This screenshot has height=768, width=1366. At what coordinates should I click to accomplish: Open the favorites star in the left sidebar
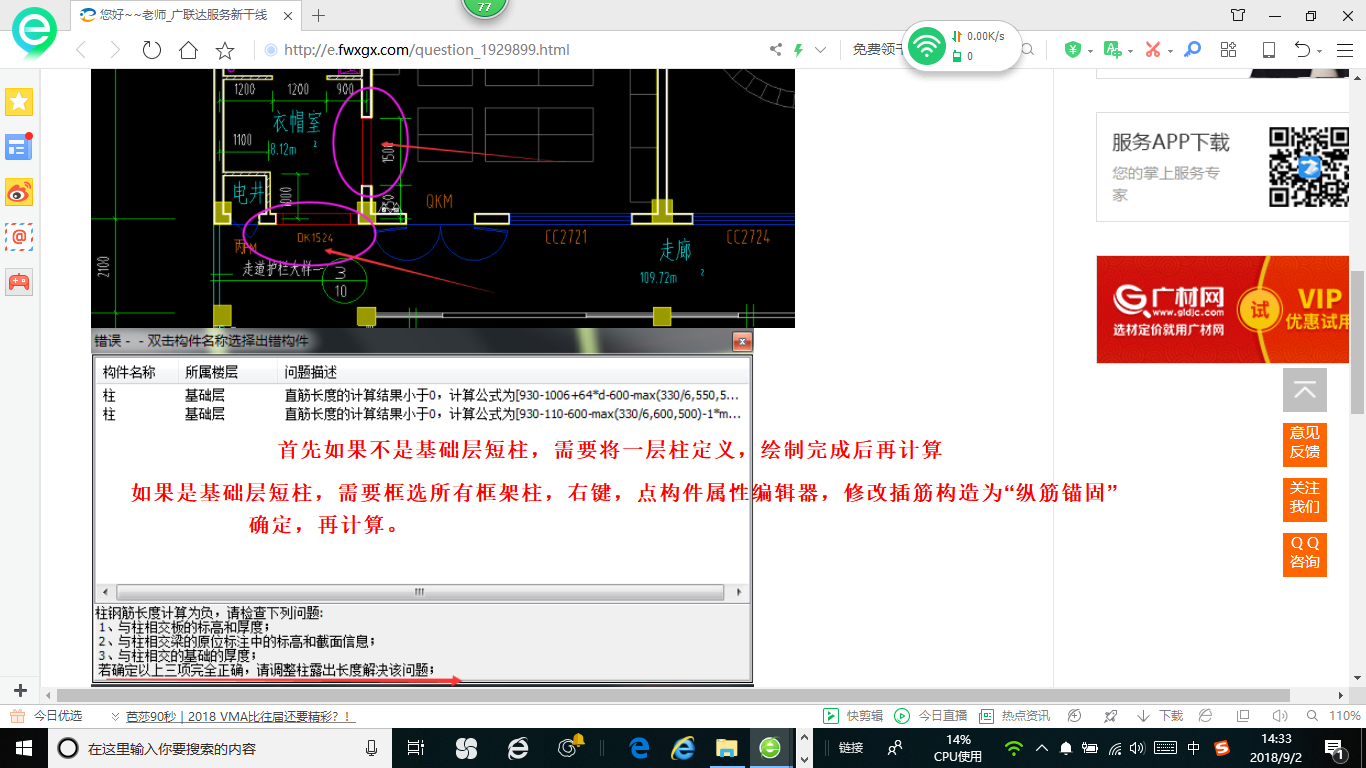pos(19,101)
